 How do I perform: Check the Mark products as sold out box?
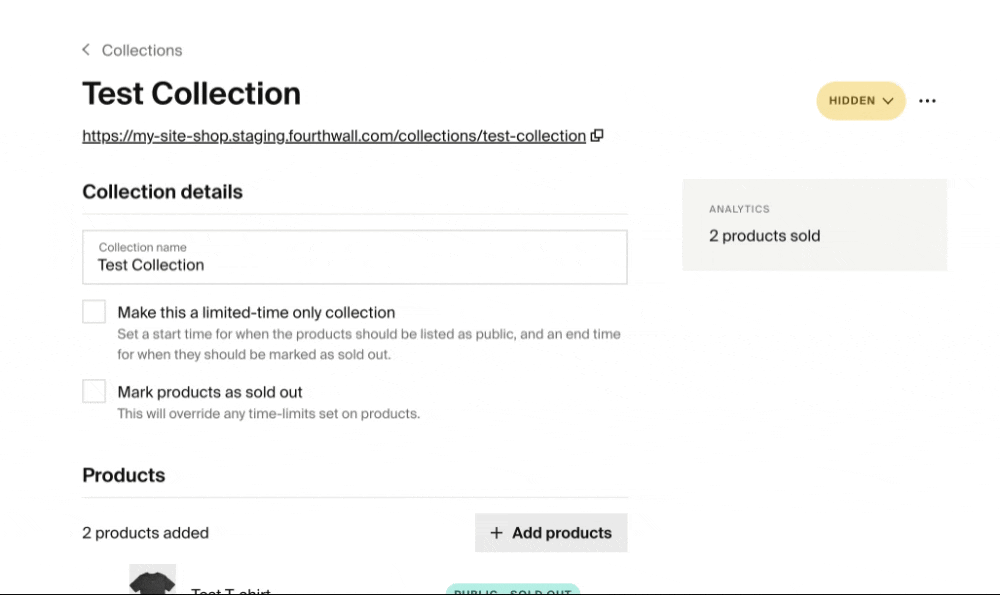pos(94,391)
